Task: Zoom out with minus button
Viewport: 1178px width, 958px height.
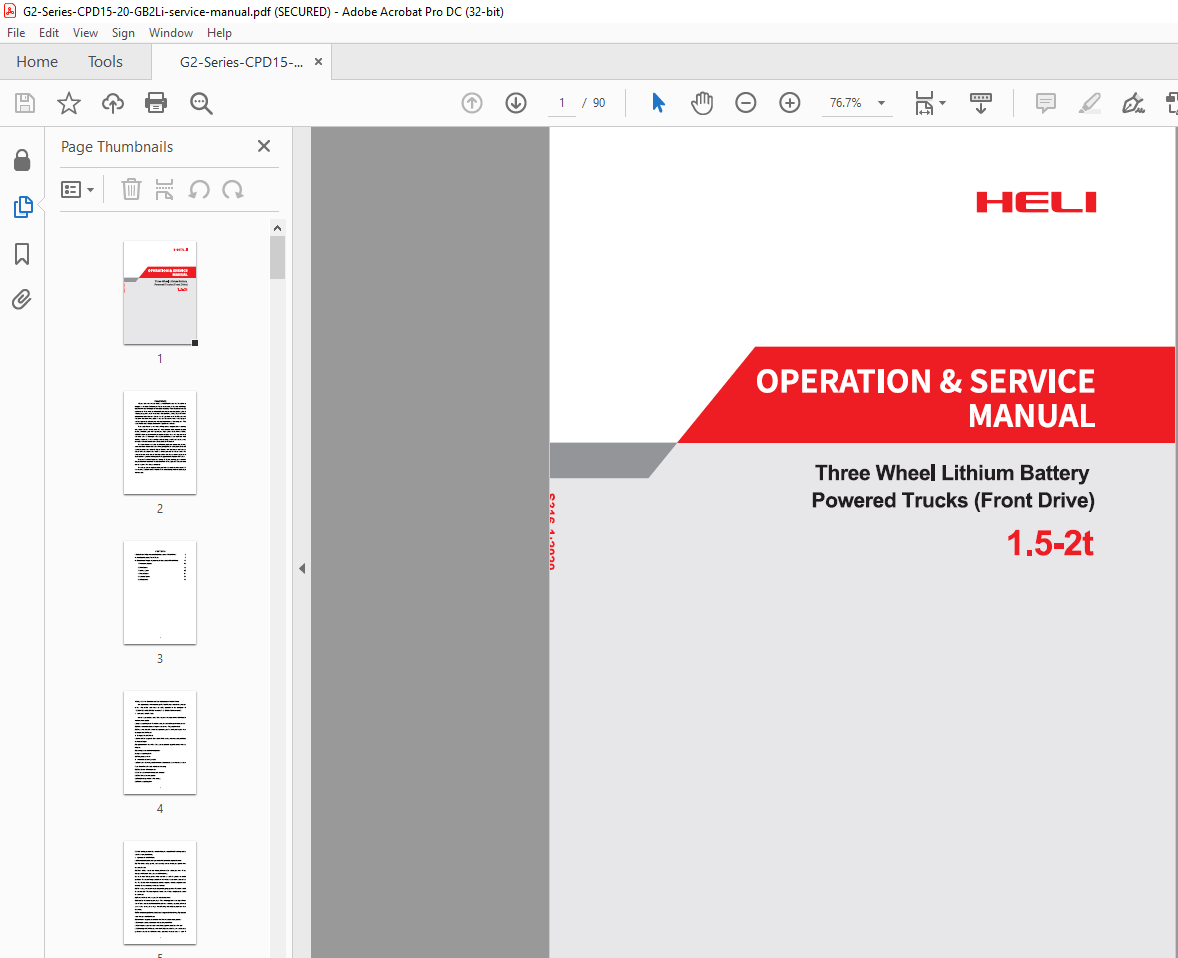Action: [x=745, y=103]
